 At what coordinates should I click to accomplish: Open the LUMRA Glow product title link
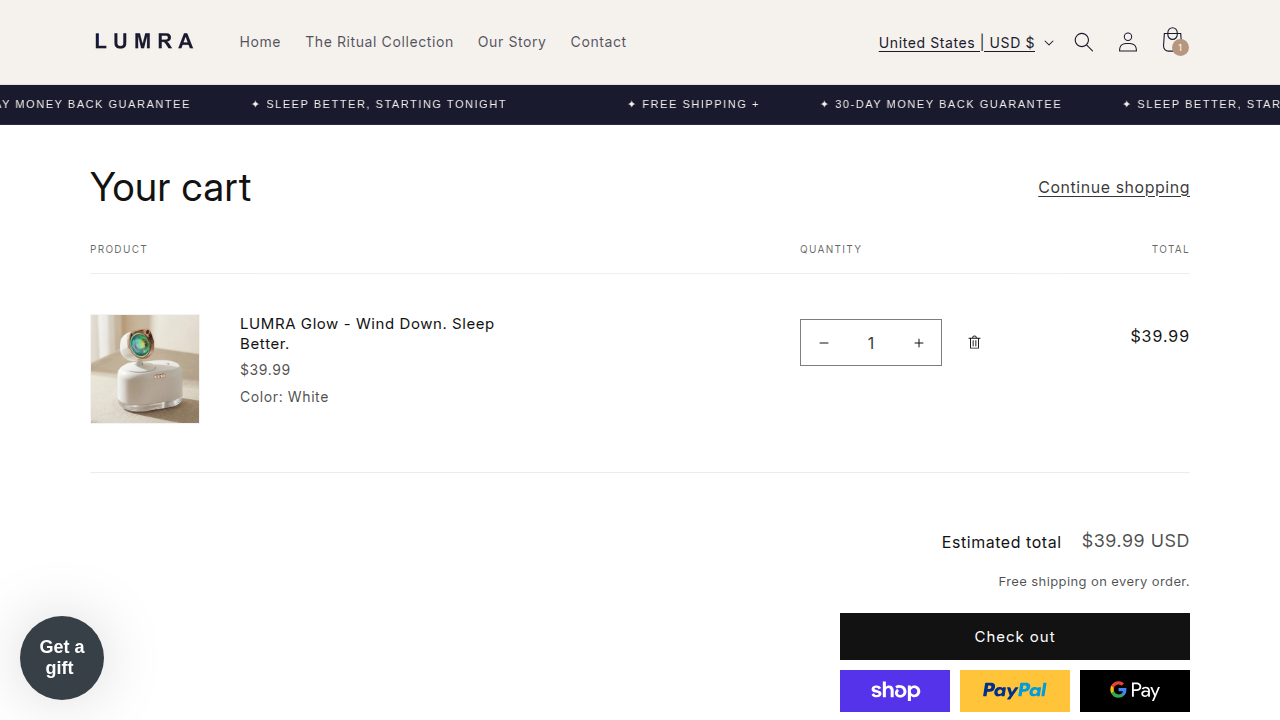367,333
